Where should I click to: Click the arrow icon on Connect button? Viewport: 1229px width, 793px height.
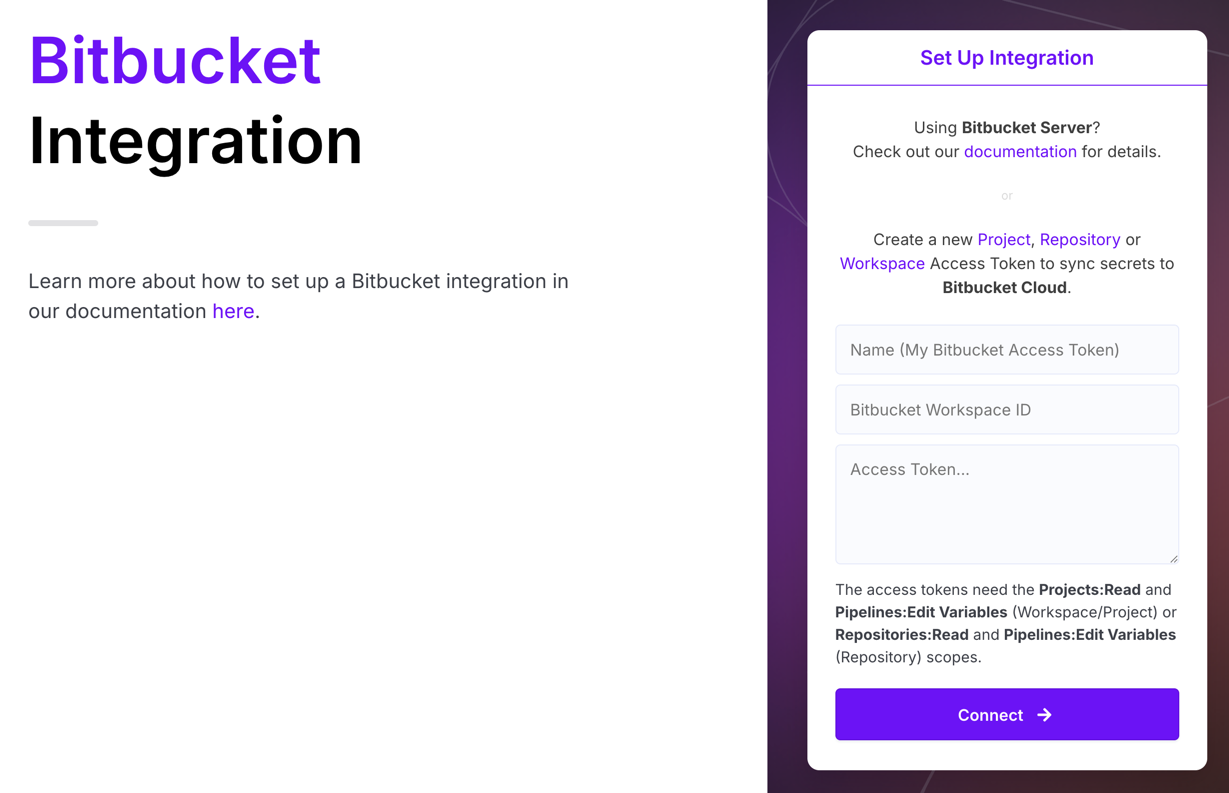pyautogui.click(x=1044, y=715)
